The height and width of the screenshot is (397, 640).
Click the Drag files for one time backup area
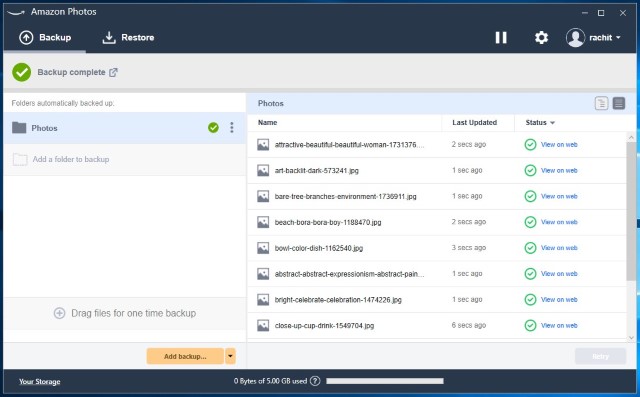point(124,313)
